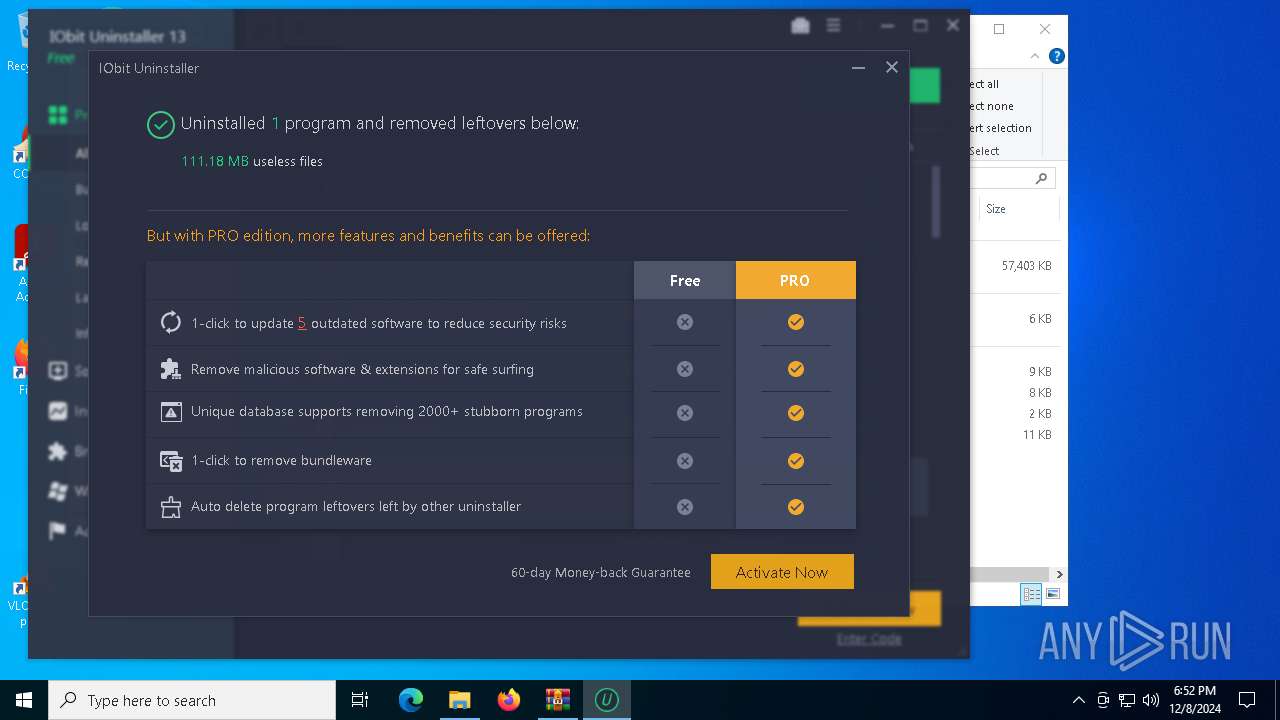Click the monitor chart icon in IObit sidebar
Screen dimensions: 1280x720
pyautogui.click(x=58, y=411)
